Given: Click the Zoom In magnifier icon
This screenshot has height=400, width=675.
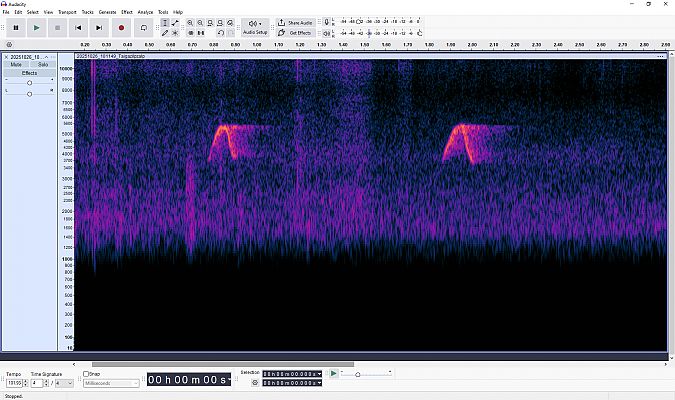Looking at the screenshot, I should [x=190, y=22].
